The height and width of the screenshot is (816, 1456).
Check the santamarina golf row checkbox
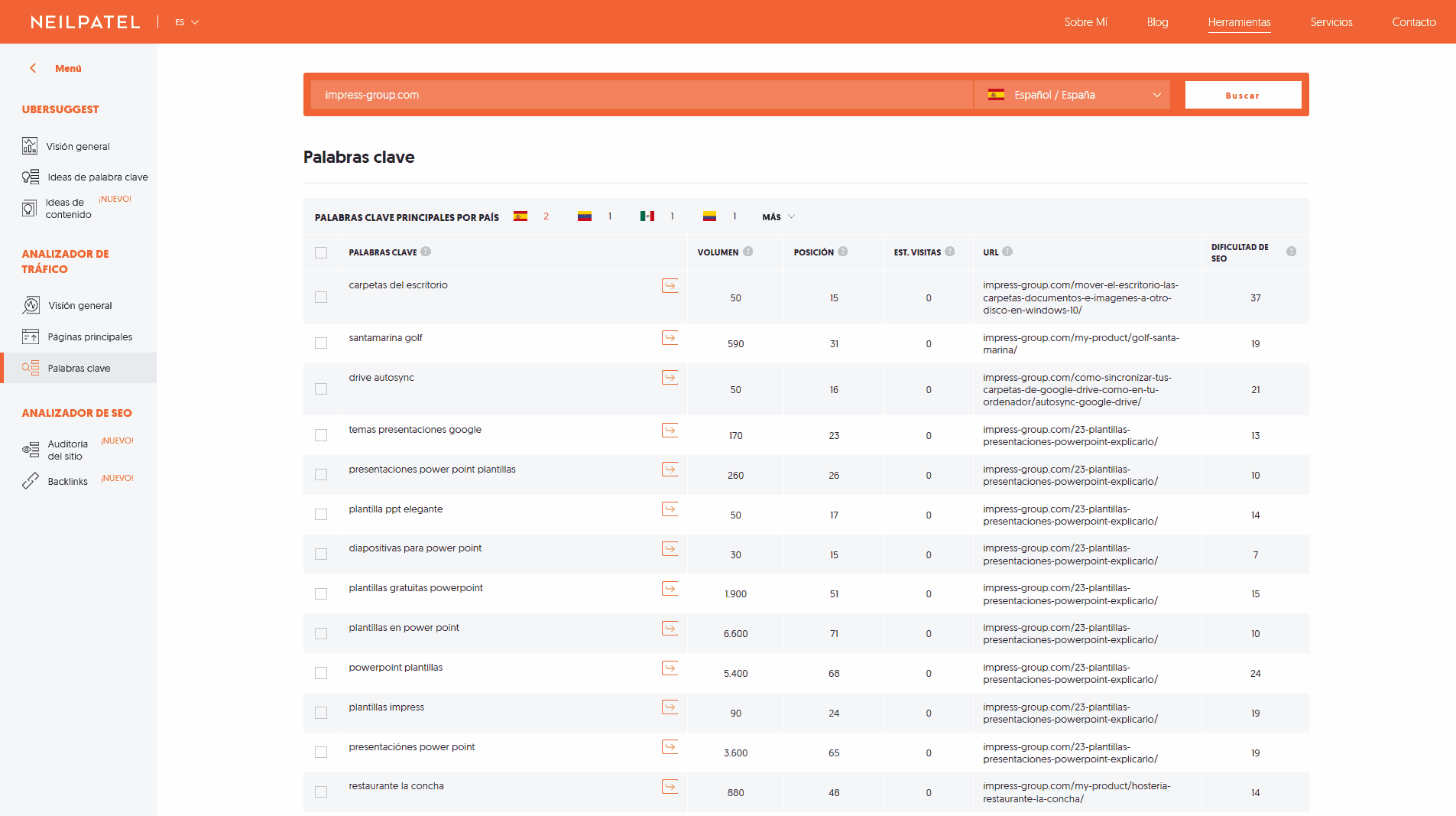321,343
